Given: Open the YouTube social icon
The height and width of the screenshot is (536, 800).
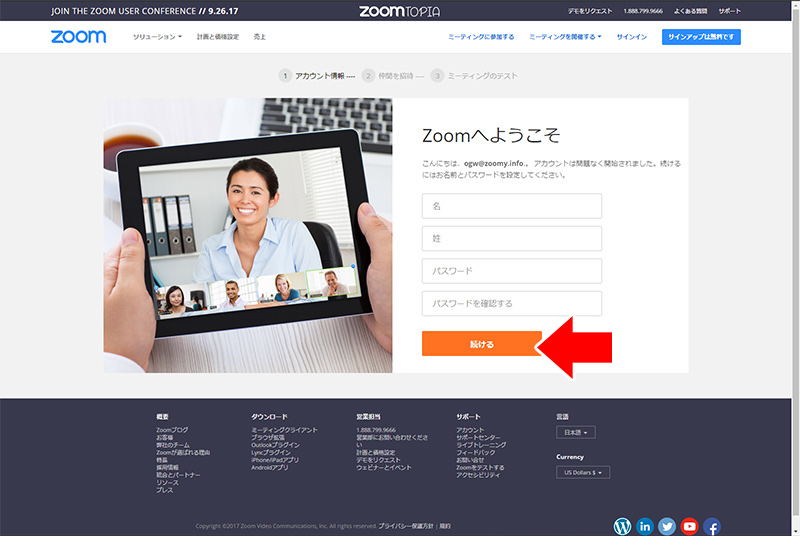Looking at the screenshot, I should click(x=689, y=525).
